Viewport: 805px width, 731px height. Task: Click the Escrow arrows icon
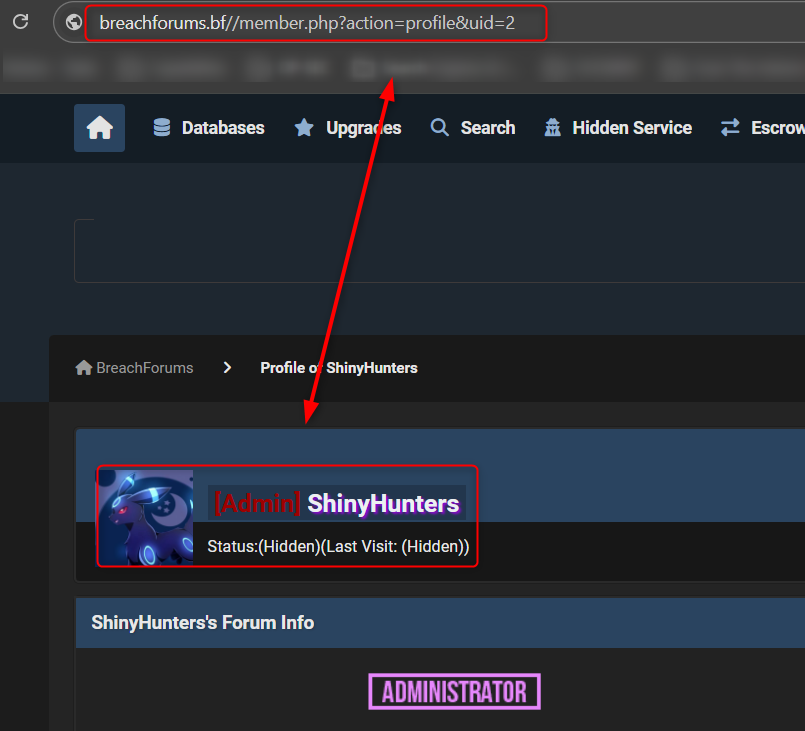point(730,127)
